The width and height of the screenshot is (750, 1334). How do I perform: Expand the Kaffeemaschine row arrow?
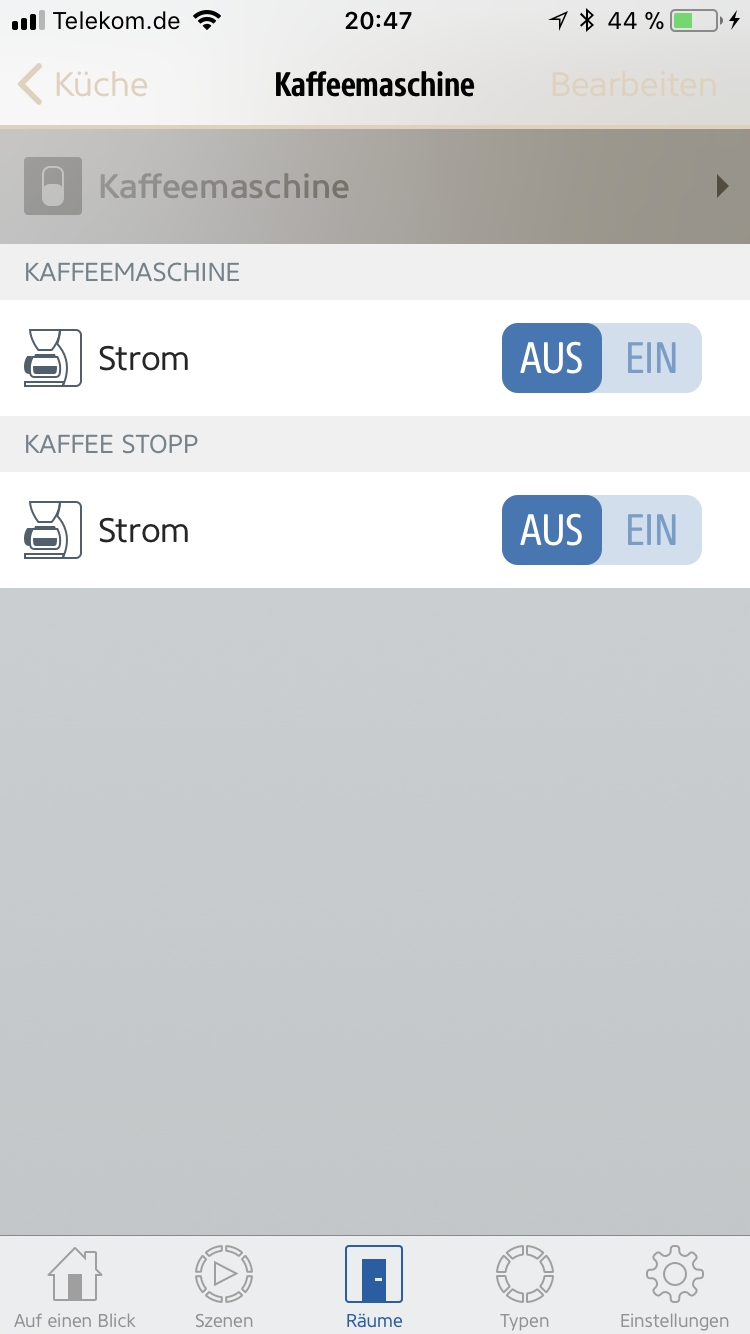722,186
